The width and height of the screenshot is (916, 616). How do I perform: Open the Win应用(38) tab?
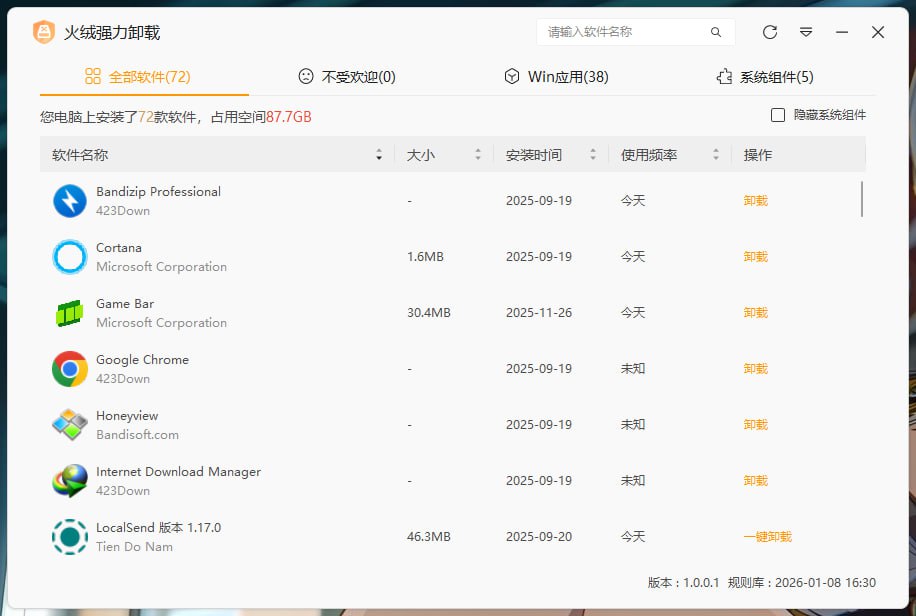[x=556, y=77]
